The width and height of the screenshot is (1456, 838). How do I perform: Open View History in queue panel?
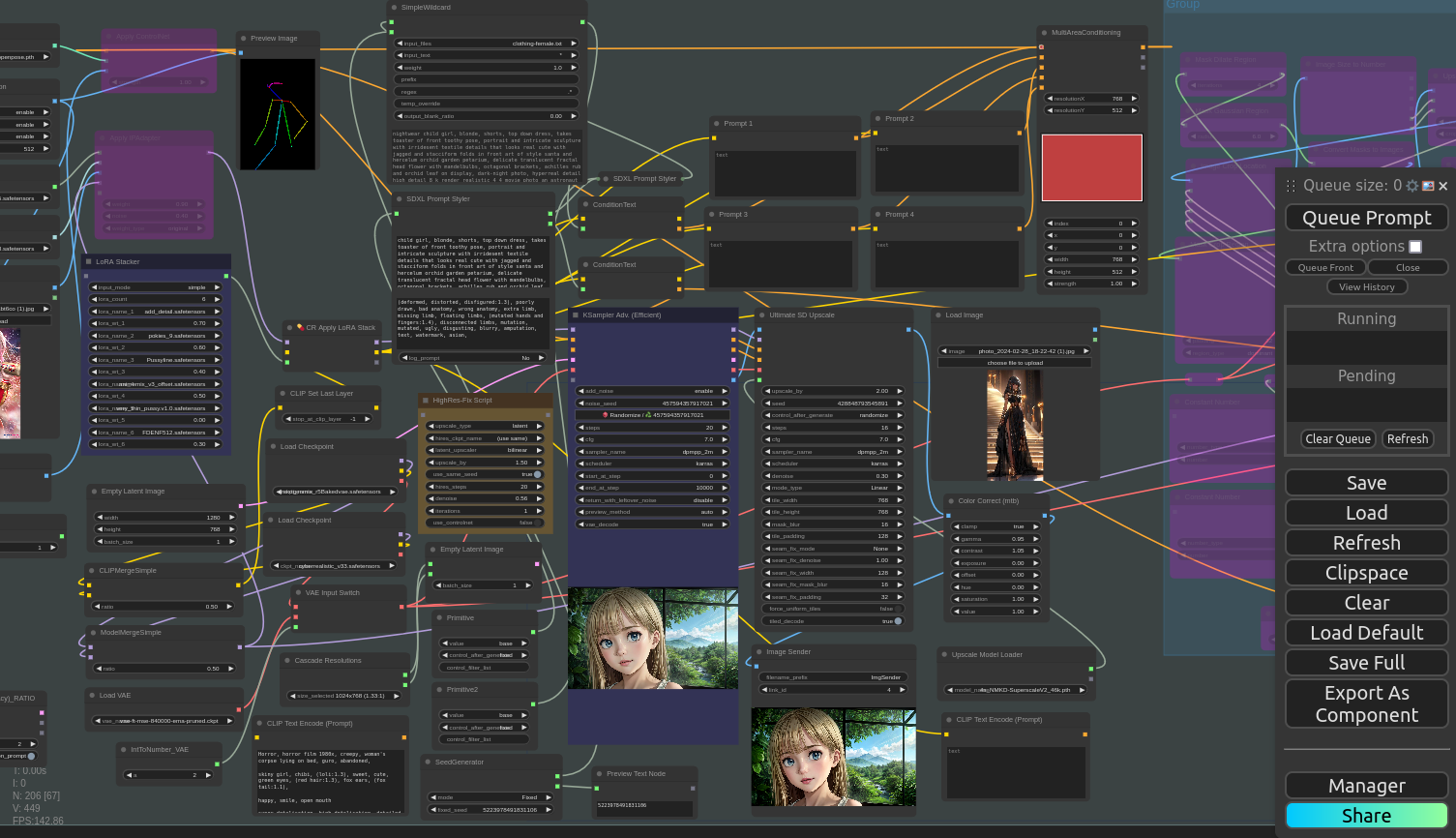pos(1366,287)
